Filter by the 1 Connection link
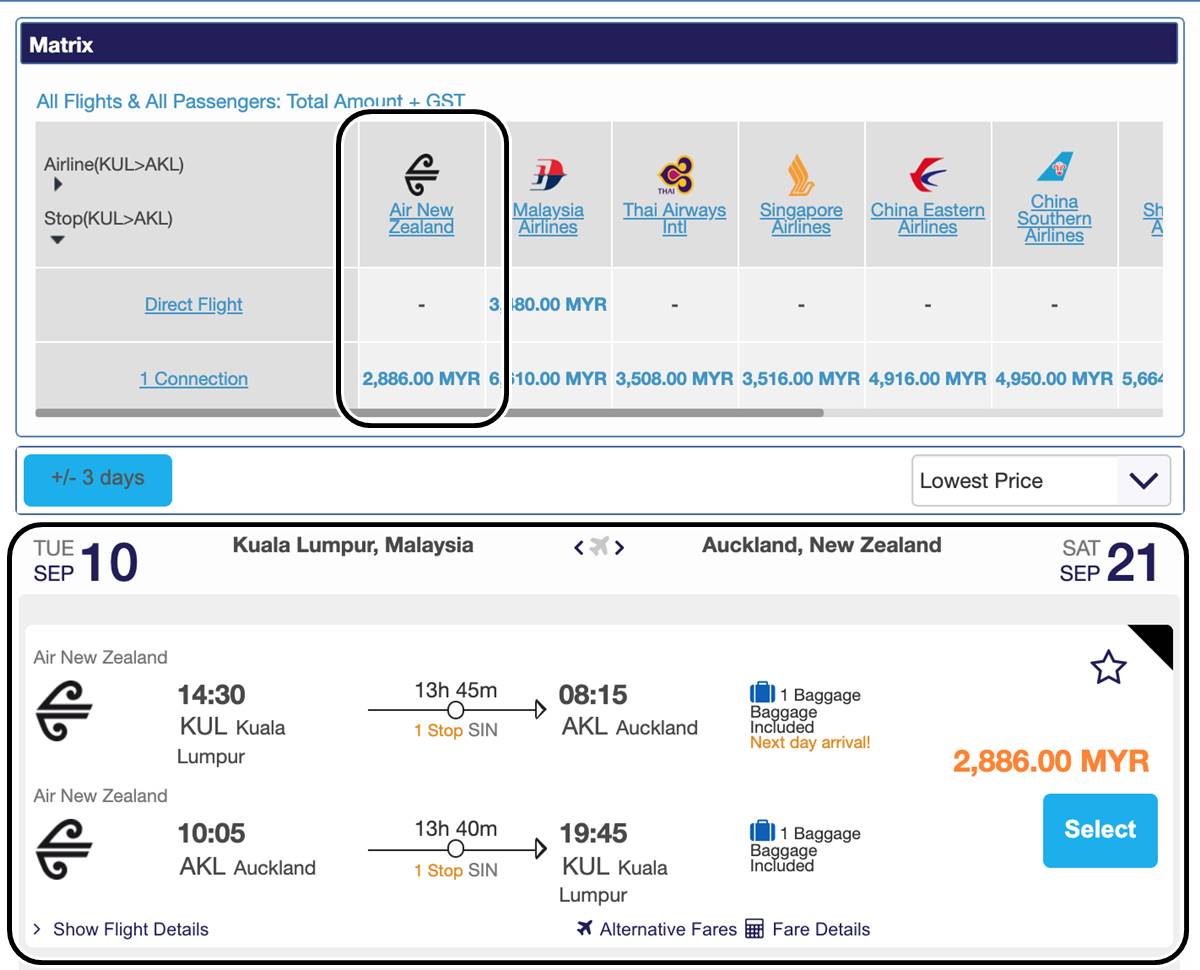 (194, 379)
